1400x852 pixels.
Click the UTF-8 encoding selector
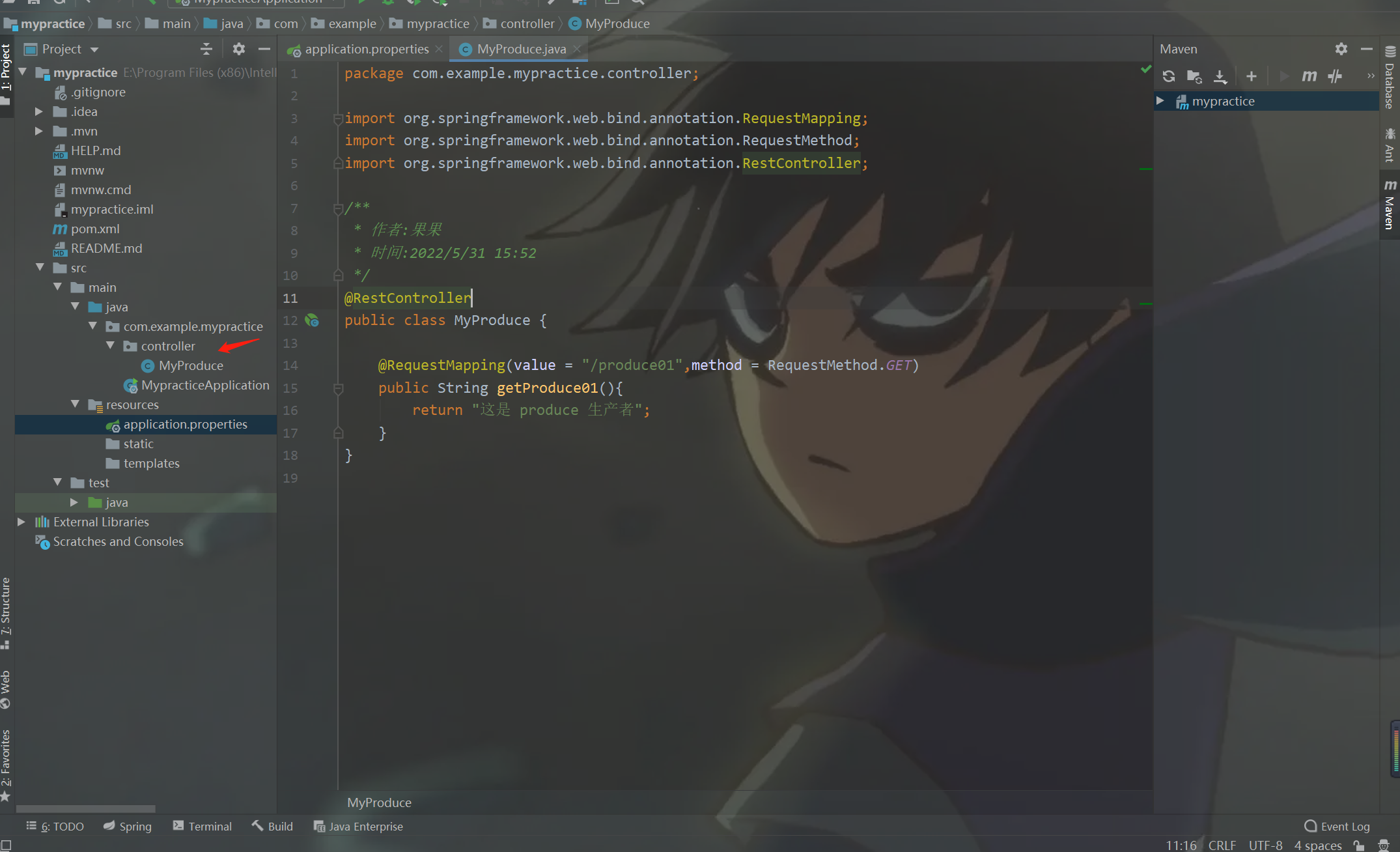click(1265, 845)
